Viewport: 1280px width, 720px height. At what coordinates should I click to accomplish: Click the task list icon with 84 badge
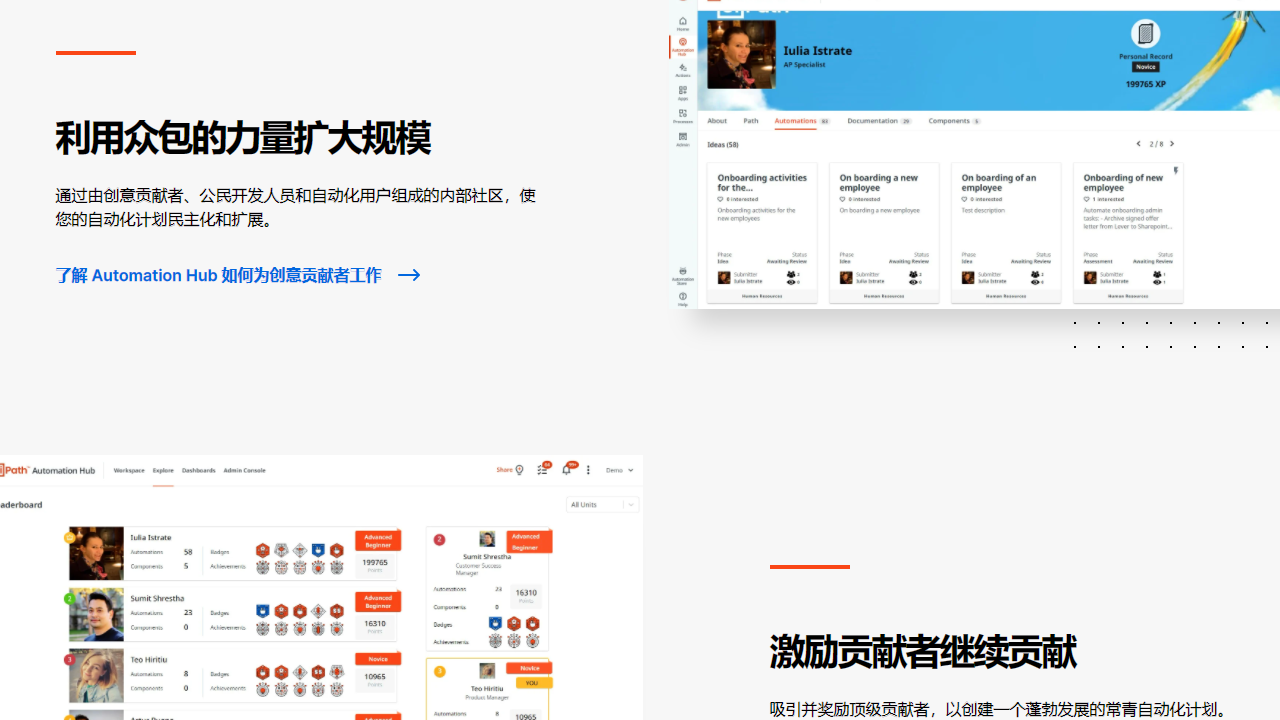[x=542, y=469]
